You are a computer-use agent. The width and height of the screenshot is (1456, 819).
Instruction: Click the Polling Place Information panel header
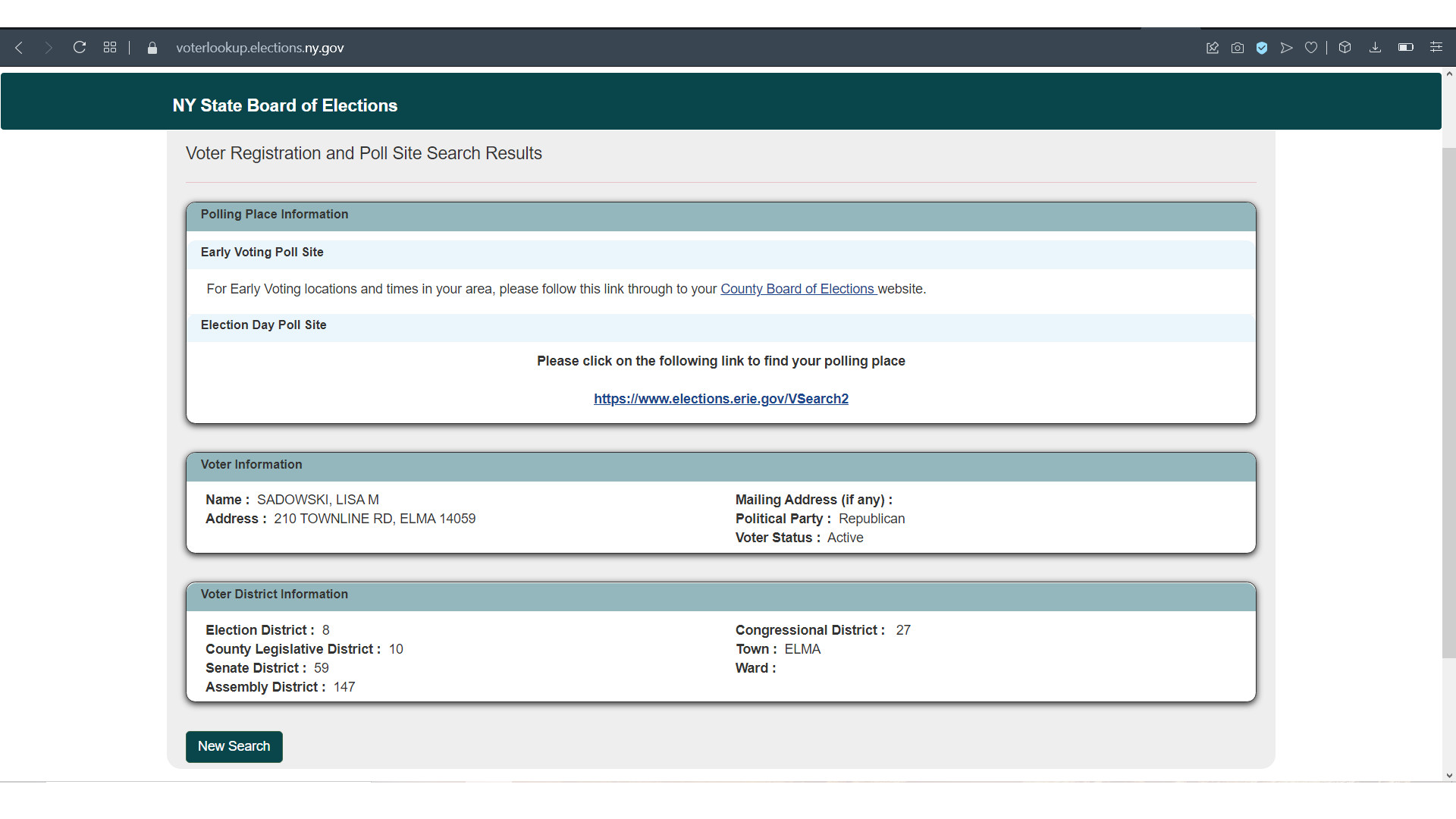click(x=721, y=215)
